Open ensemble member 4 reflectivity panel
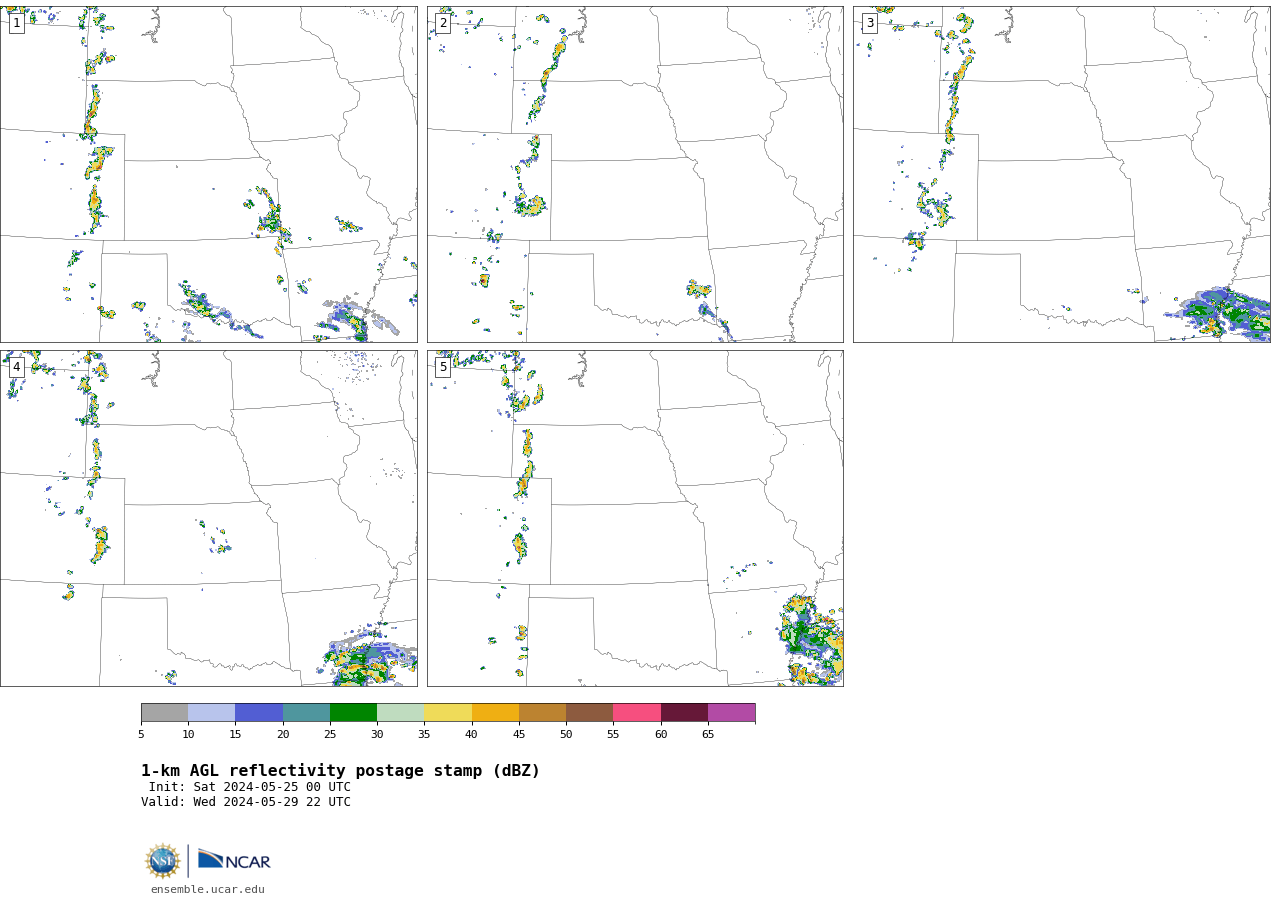 click(209, 518)
